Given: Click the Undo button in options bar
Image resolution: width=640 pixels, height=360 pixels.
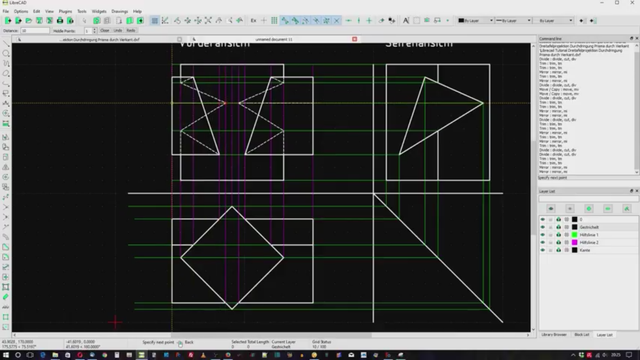Looking at the screenshot, I should (x=118, y=31).
